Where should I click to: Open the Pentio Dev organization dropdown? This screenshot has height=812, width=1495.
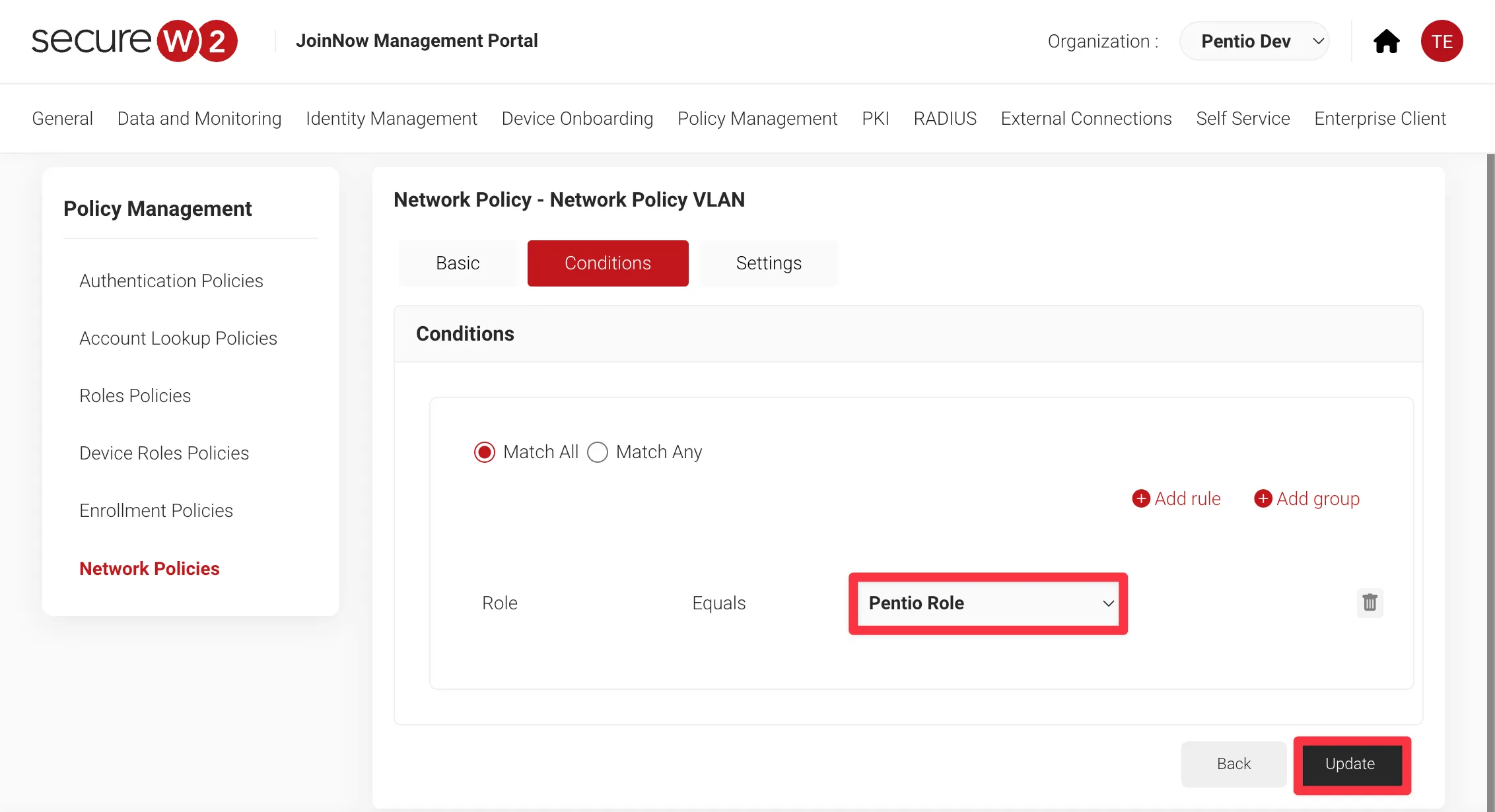click(1254, 41)
